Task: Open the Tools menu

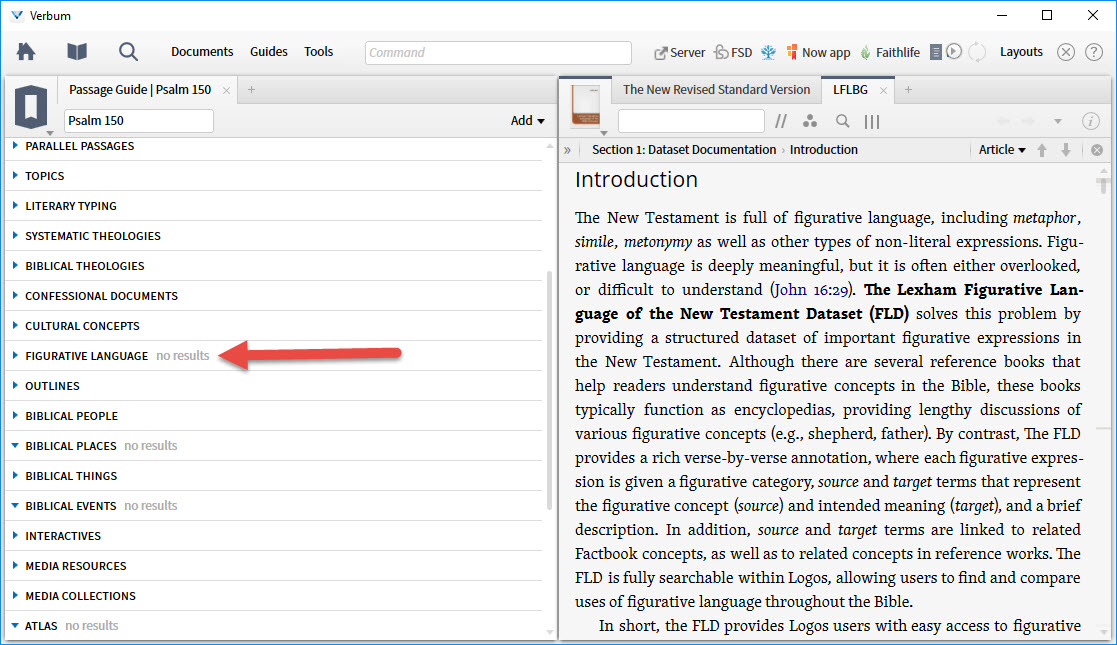Action: click(318, 51)
